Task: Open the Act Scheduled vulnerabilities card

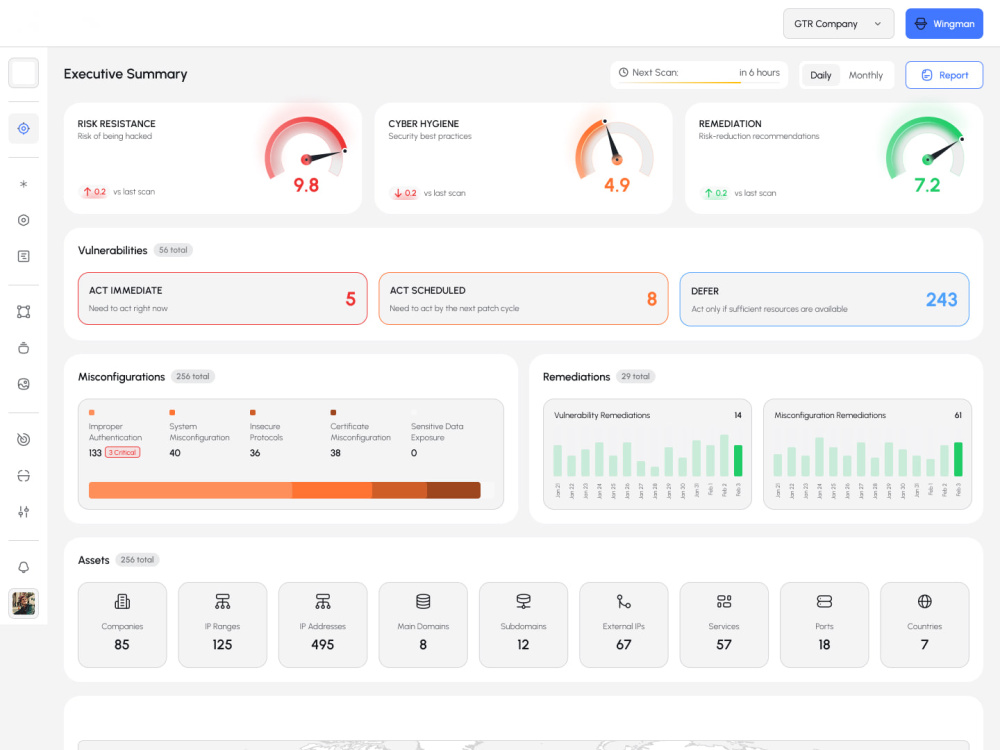Action: pos(524,298)
